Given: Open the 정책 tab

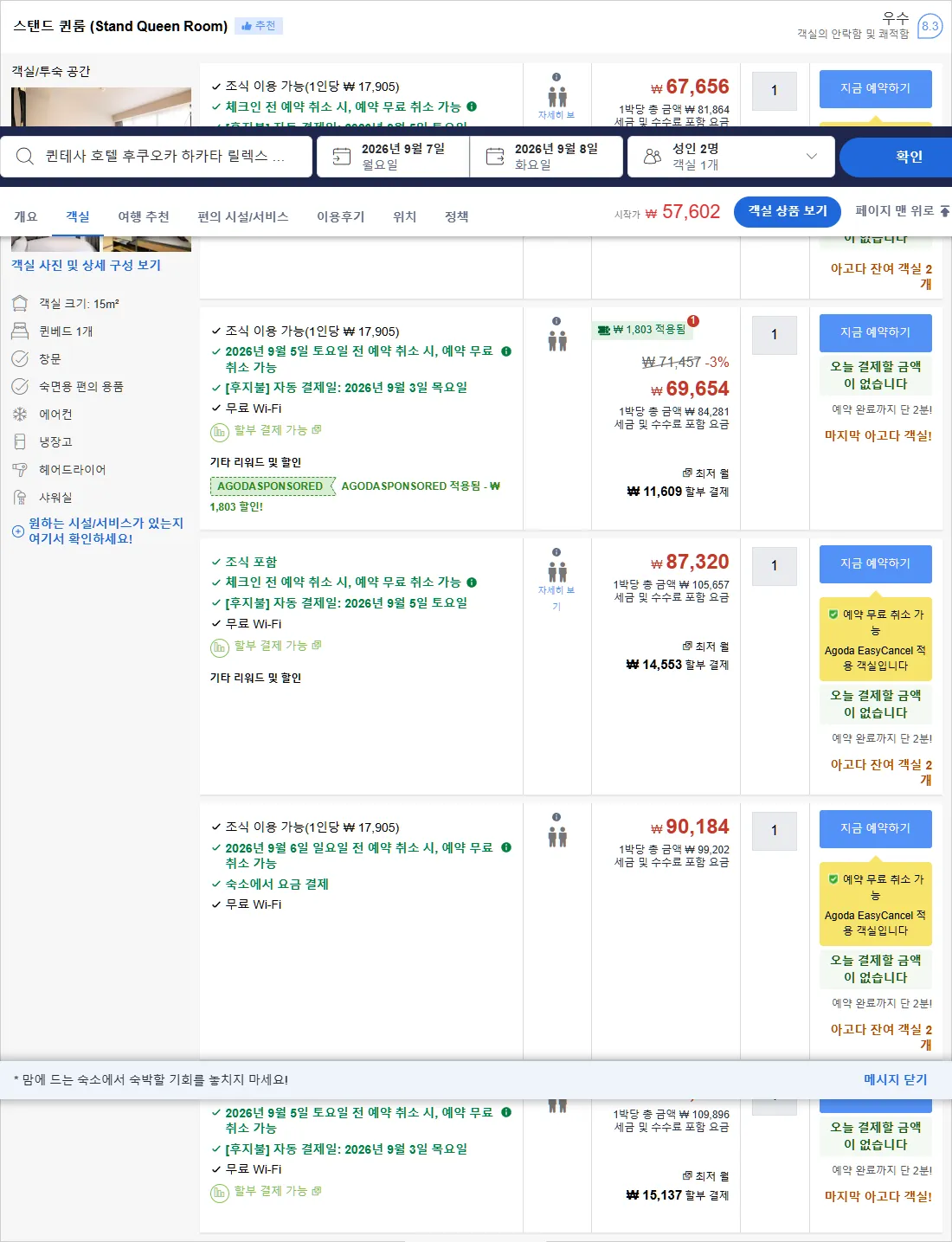Looking at the screenshot, I should point(457,216).
